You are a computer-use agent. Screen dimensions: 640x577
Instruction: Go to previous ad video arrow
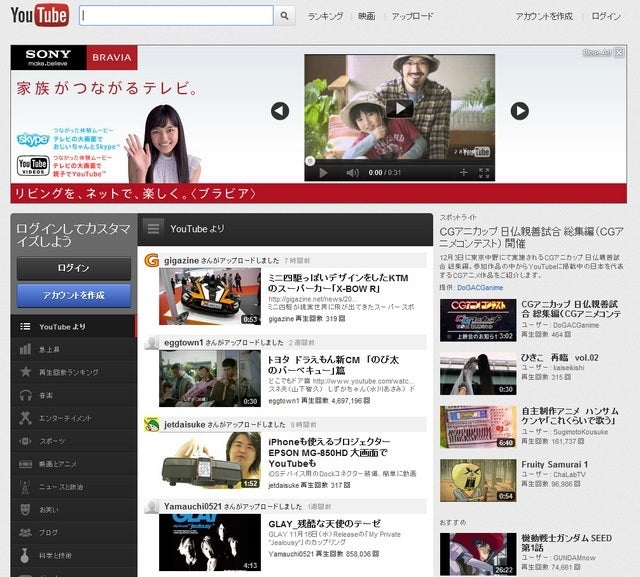[x=280, y=111]
